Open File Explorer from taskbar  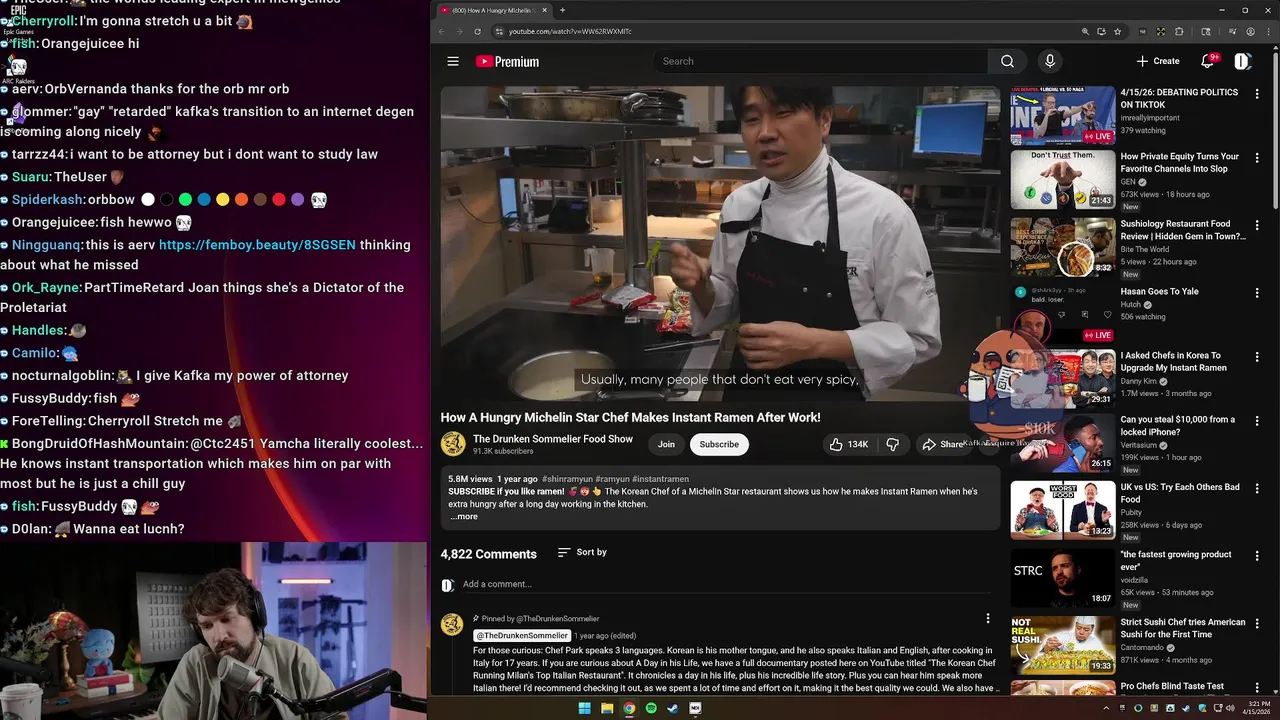pyautogui.click(x=607, y=708)
